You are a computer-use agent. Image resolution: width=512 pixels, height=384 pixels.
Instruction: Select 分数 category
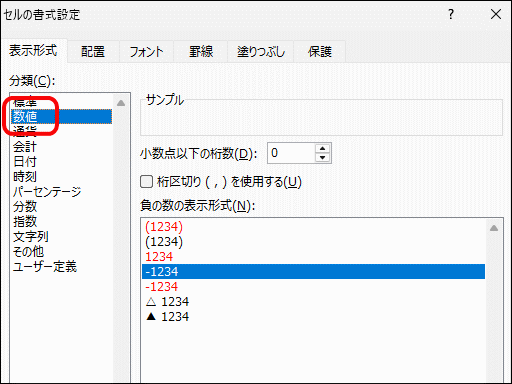point(61,207)
